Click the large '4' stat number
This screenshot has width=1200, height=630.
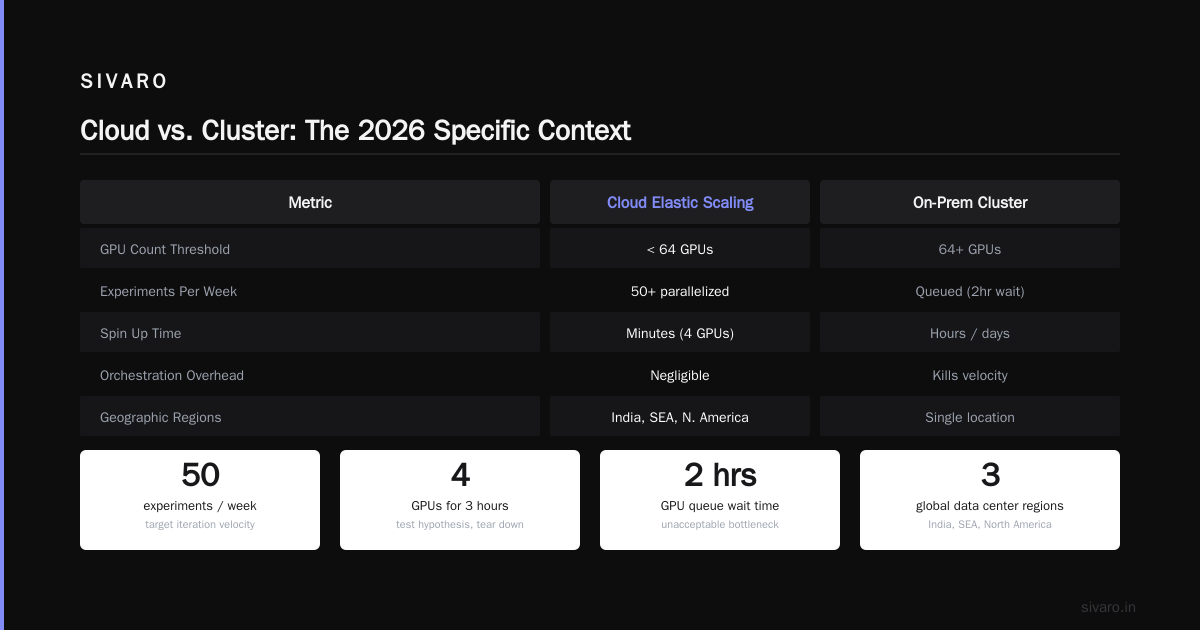click(460, 475)
